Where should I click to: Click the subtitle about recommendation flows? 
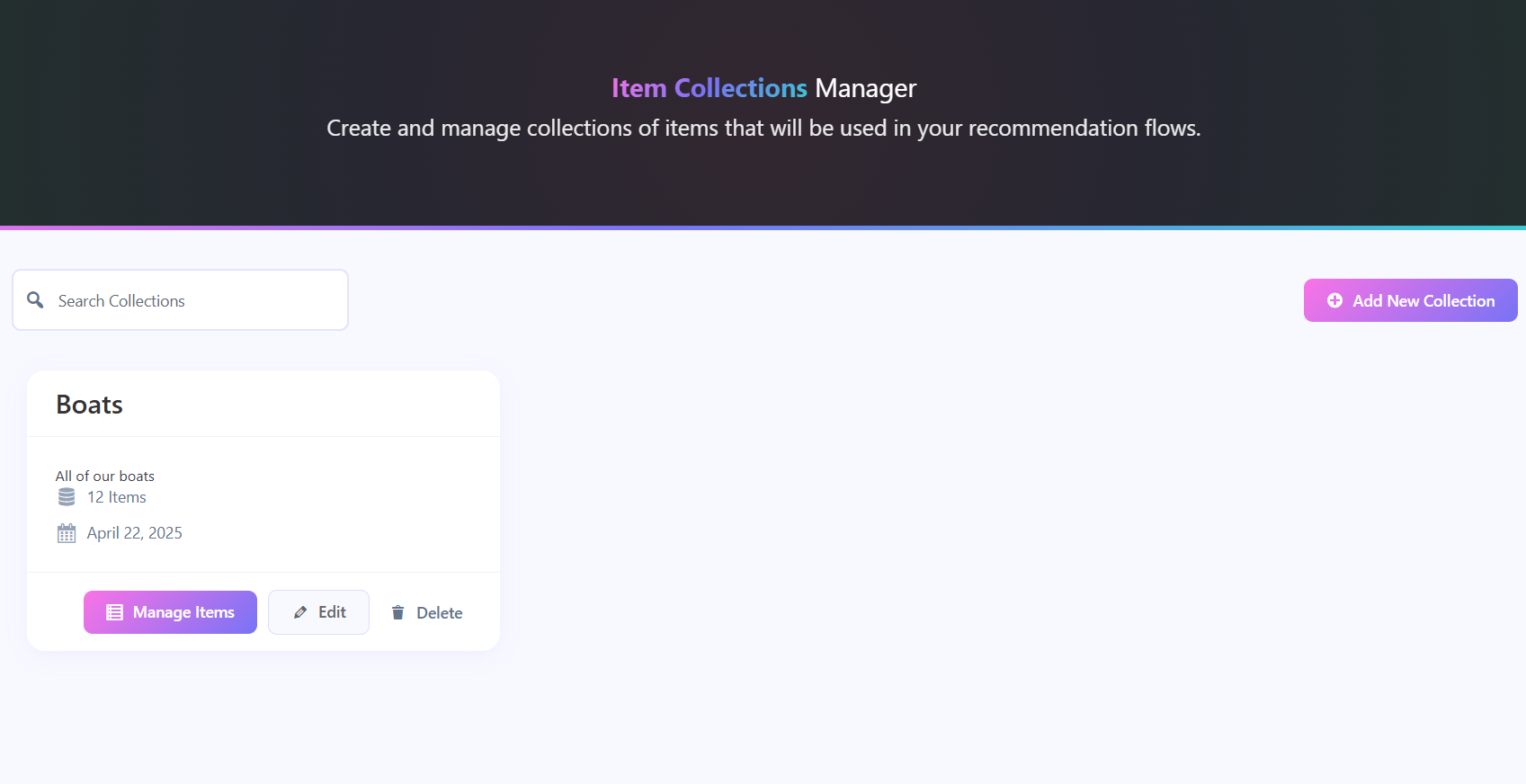tap(763, 128)
